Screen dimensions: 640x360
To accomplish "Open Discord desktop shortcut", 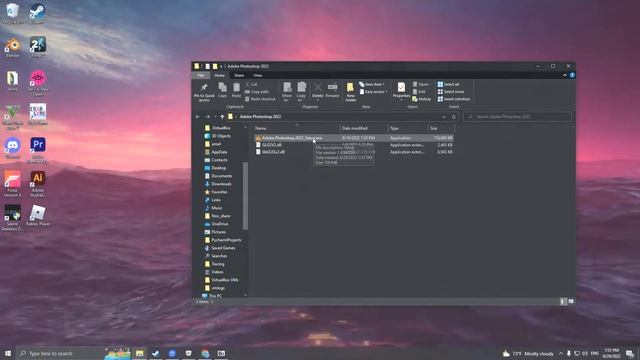I will 13,149.
